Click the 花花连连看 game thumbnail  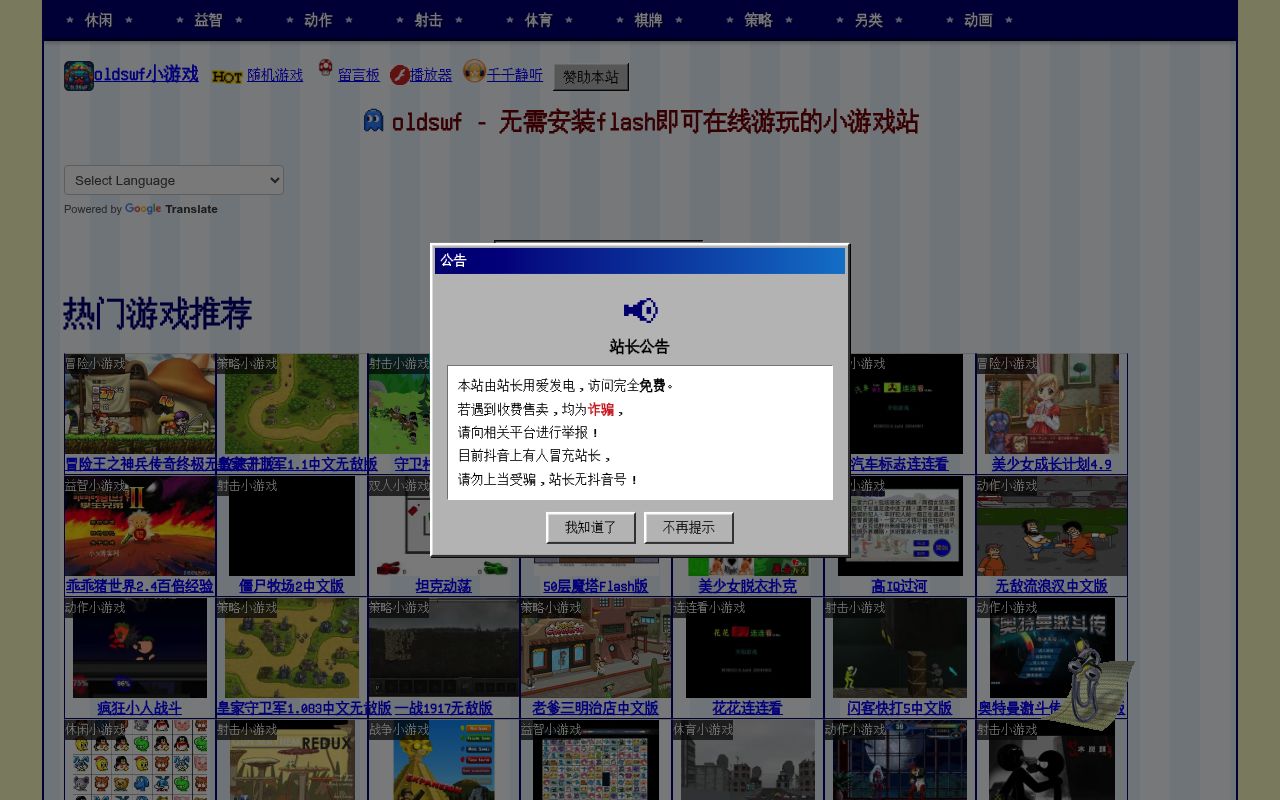(747, 648)
